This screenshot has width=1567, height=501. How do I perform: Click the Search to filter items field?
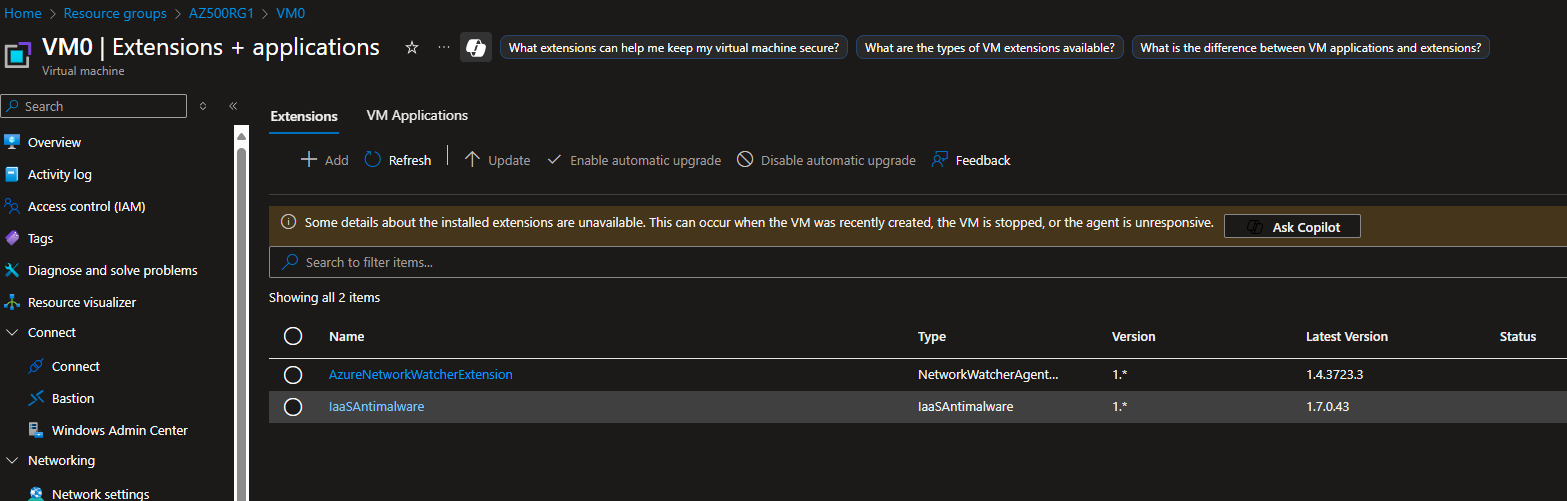pyautogui.click(x=600, y=262)
